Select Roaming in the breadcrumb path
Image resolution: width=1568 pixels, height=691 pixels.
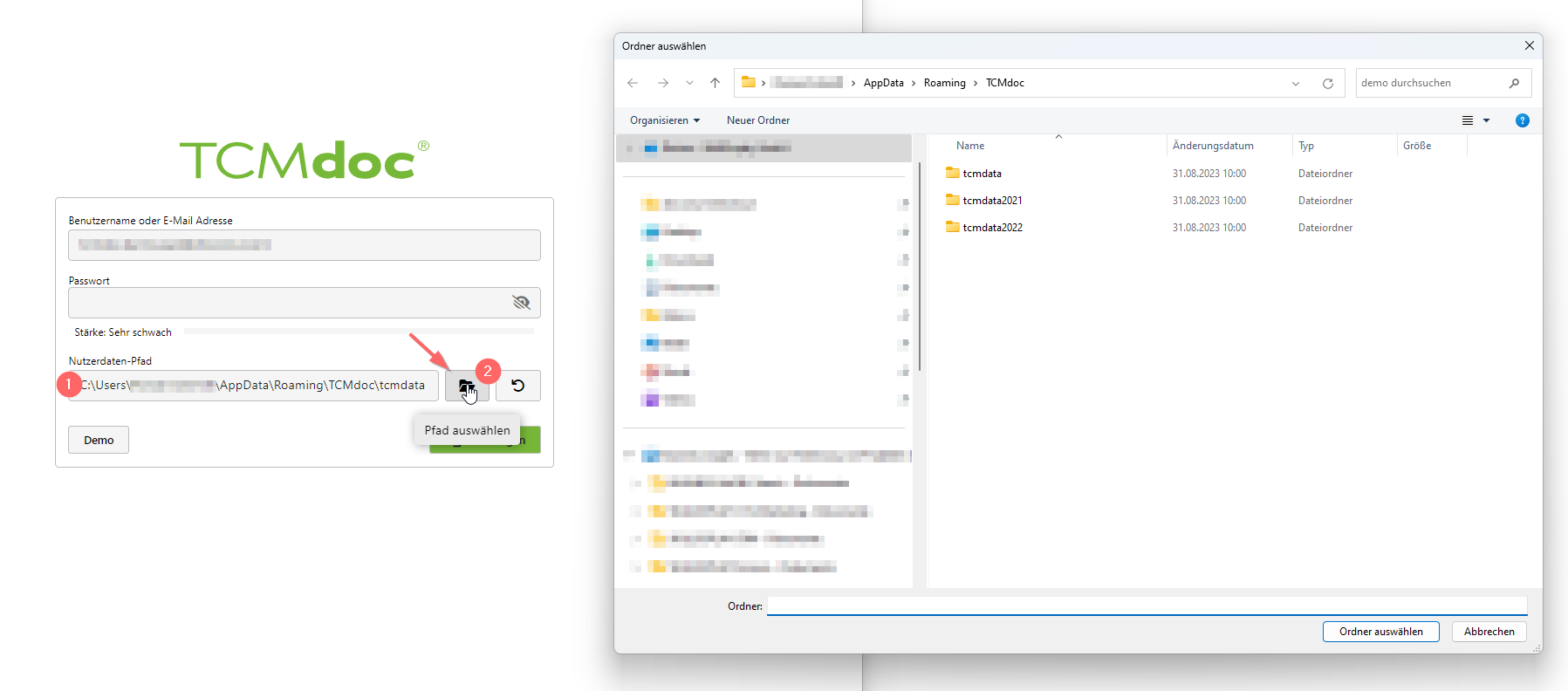945,83
